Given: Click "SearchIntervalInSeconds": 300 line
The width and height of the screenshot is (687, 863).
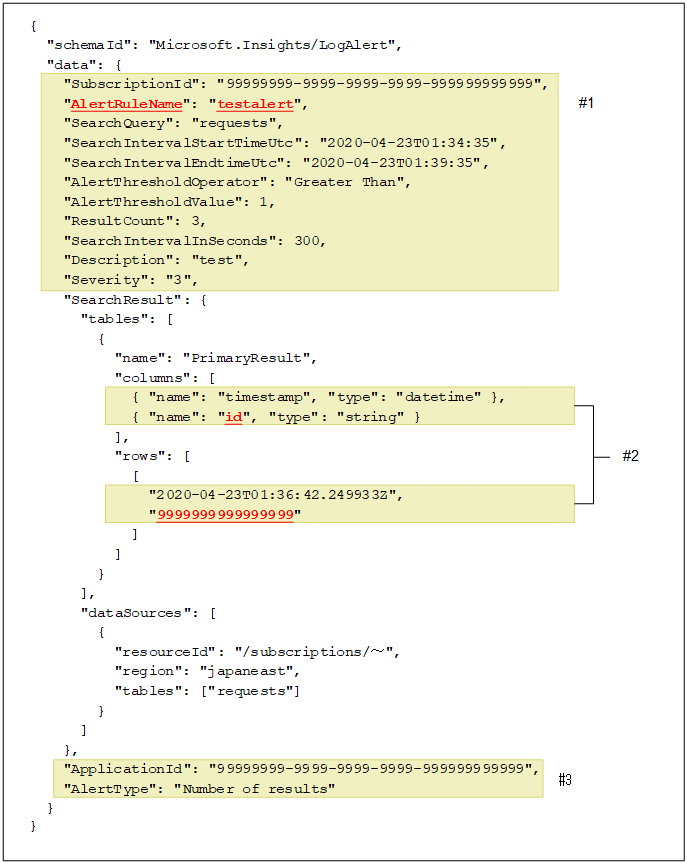Looking at the screenshot, I should (x=195, y=241).
